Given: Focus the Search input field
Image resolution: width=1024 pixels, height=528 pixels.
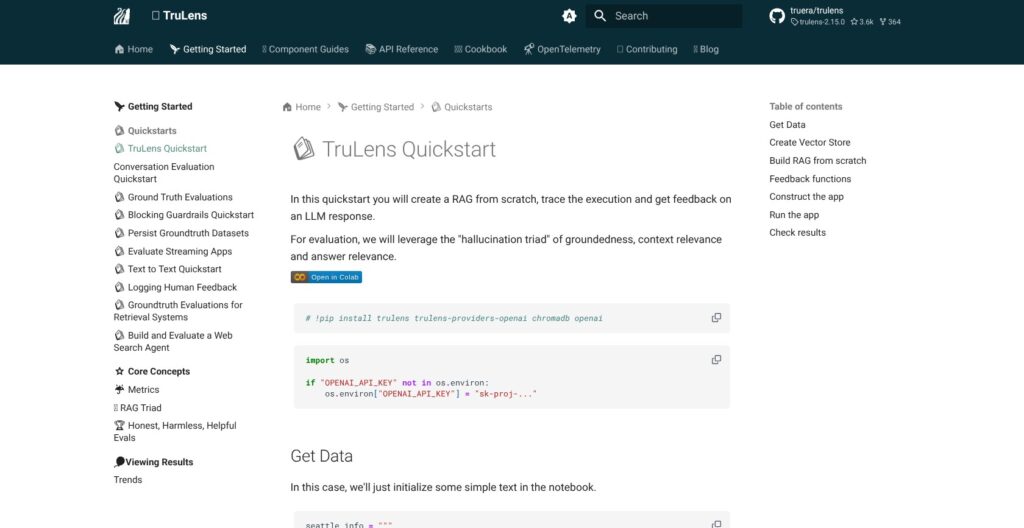Looking at the screenshot, I should (664, 16).
